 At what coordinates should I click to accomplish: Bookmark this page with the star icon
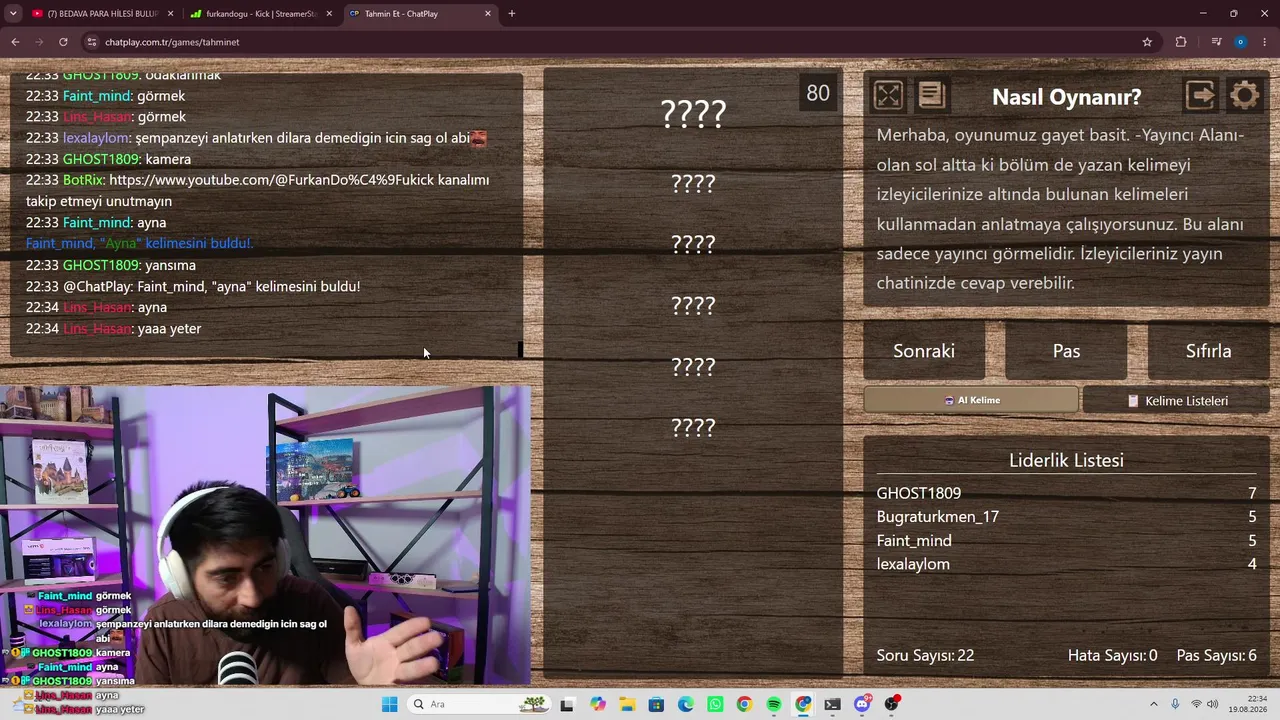click(1147, 42)
